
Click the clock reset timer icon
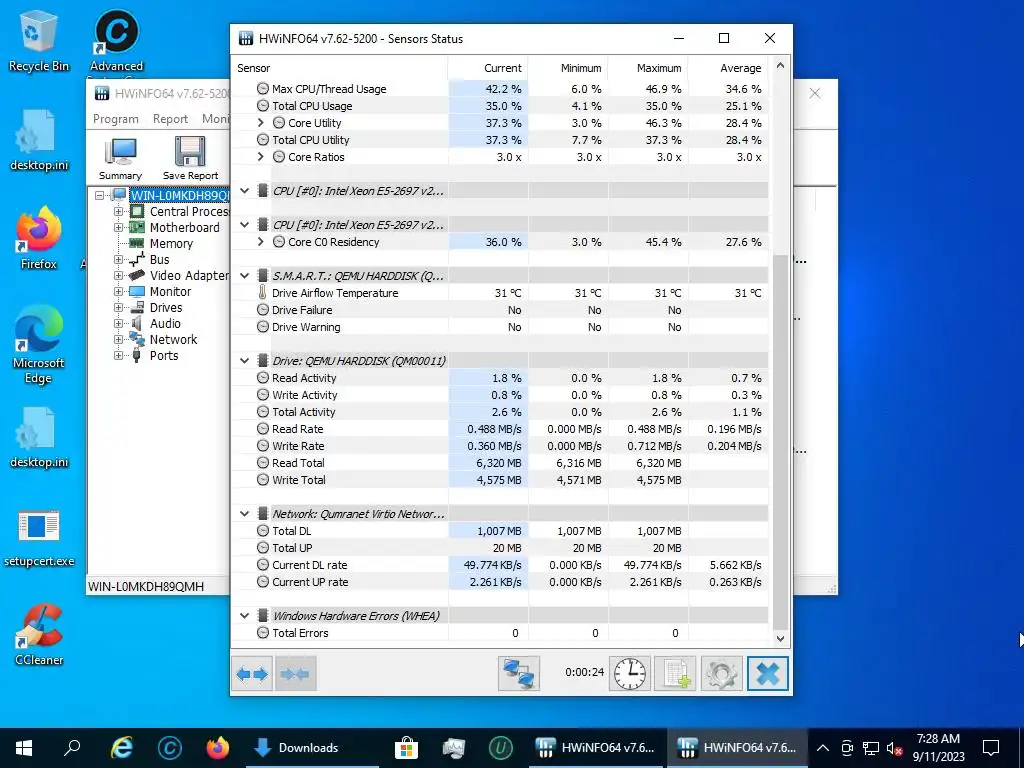pos(630,673)
